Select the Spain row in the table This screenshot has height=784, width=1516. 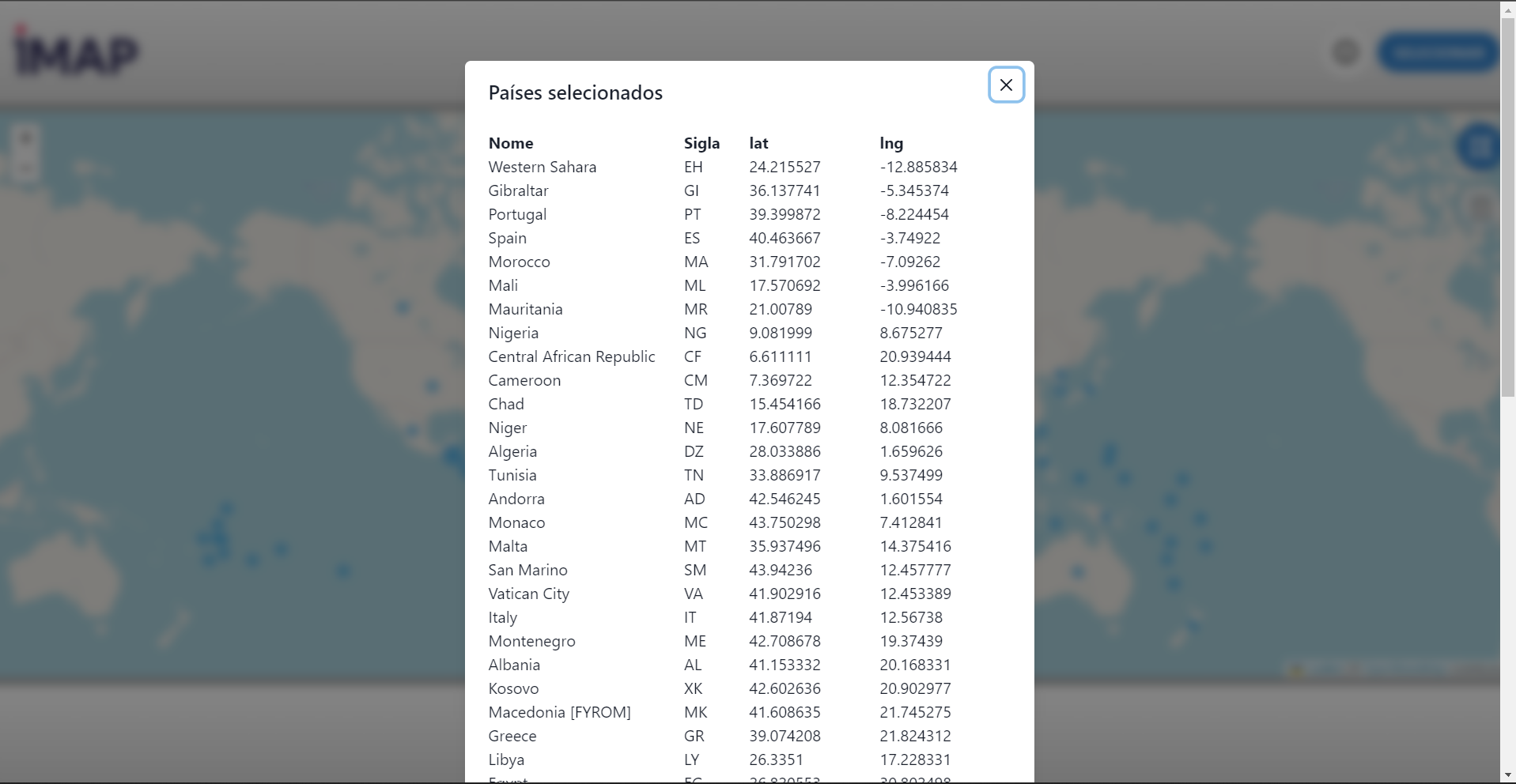[x=508, y=238]
